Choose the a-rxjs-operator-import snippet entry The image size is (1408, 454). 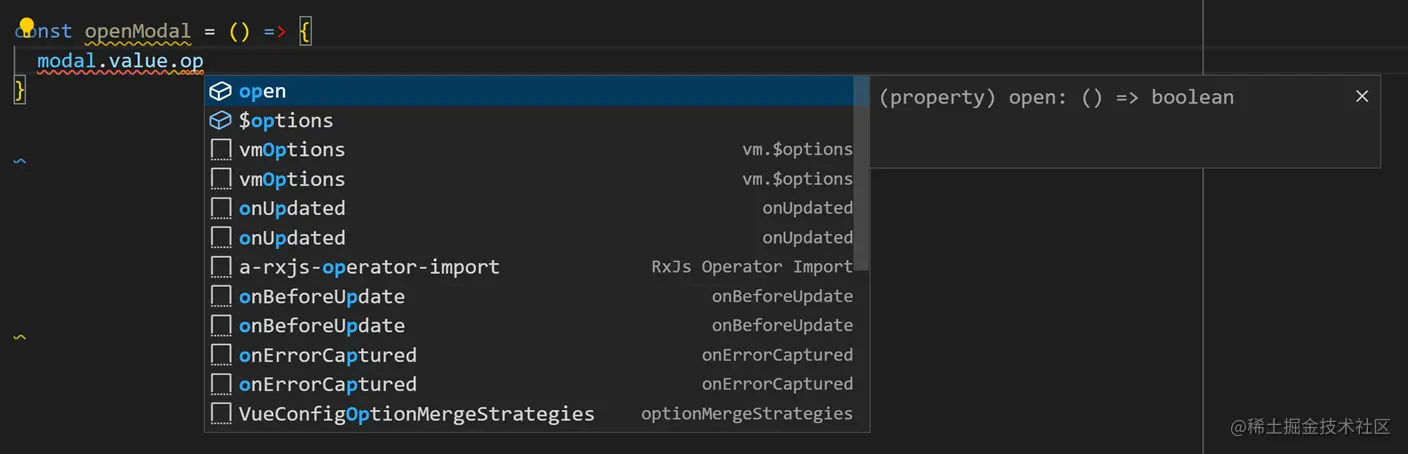[369, 267]
